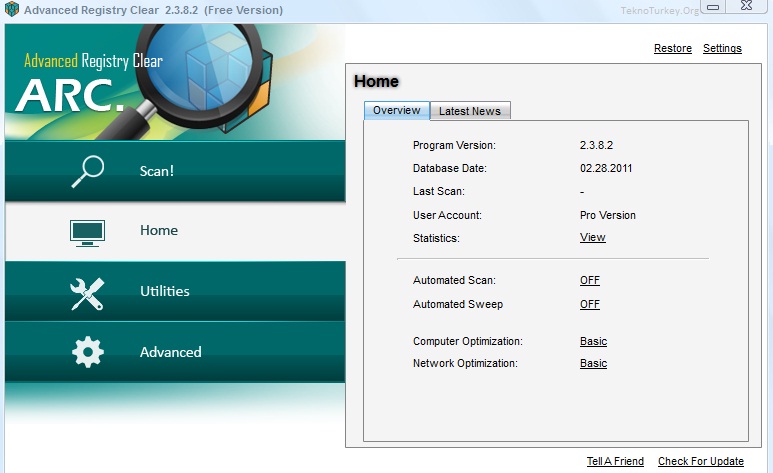
Task: Click the Automated Sweep label
Action: 458,304
